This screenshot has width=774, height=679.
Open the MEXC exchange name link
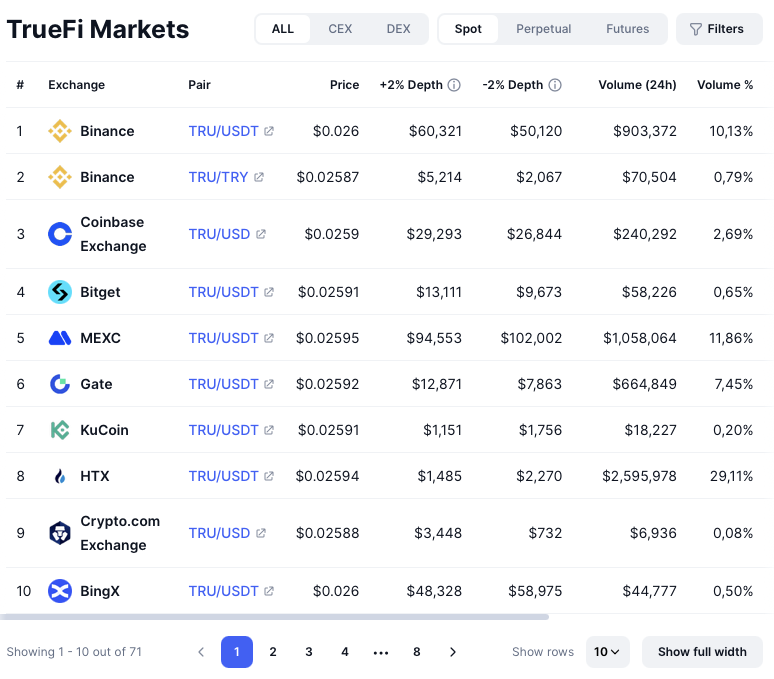coord(100,338)
